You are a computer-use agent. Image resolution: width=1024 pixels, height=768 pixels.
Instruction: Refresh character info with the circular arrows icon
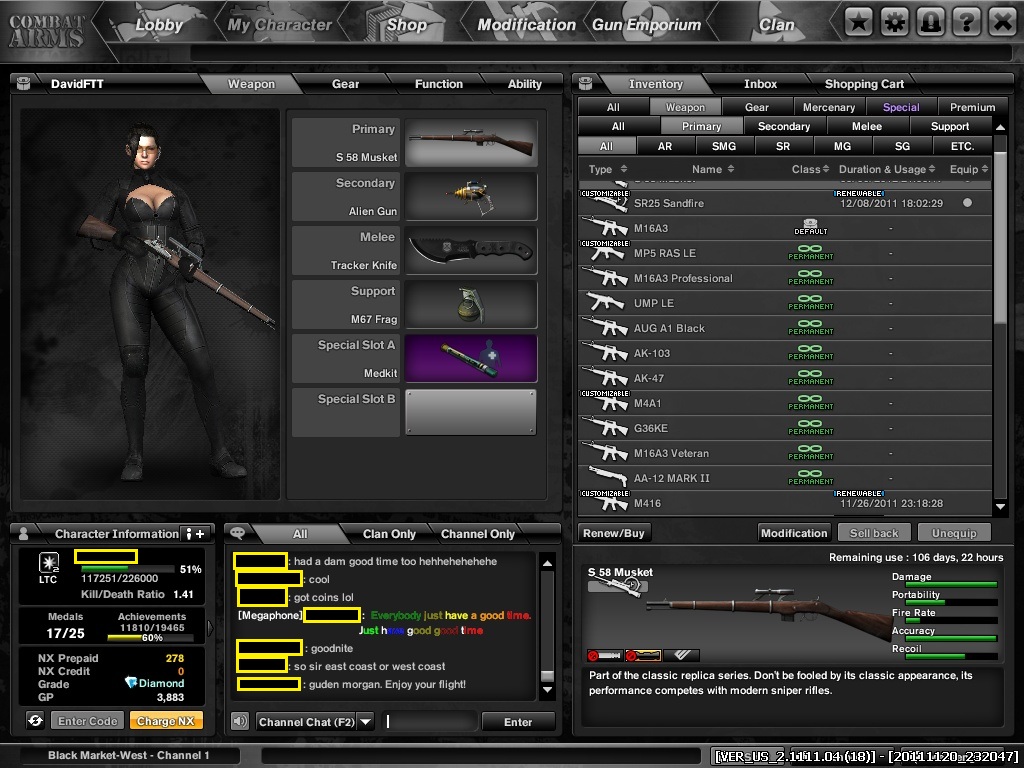[35, 720]
